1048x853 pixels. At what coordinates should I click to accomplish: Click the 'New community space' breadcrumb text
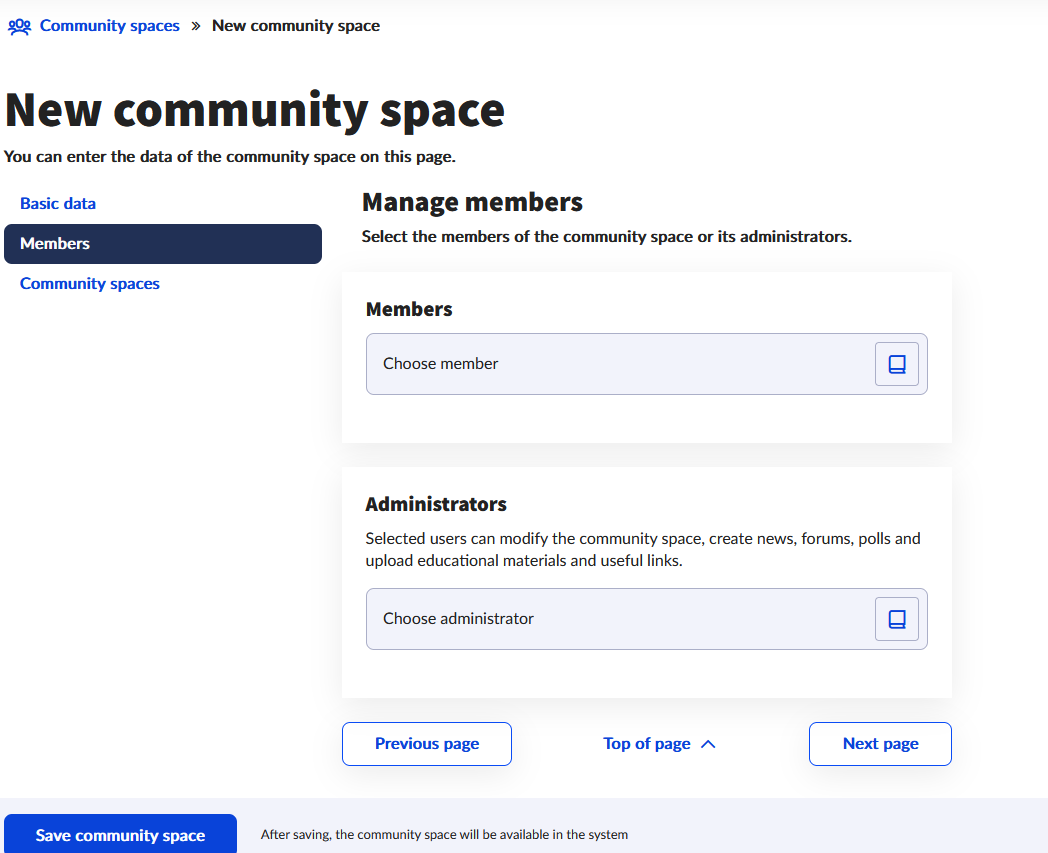(296, 26)
